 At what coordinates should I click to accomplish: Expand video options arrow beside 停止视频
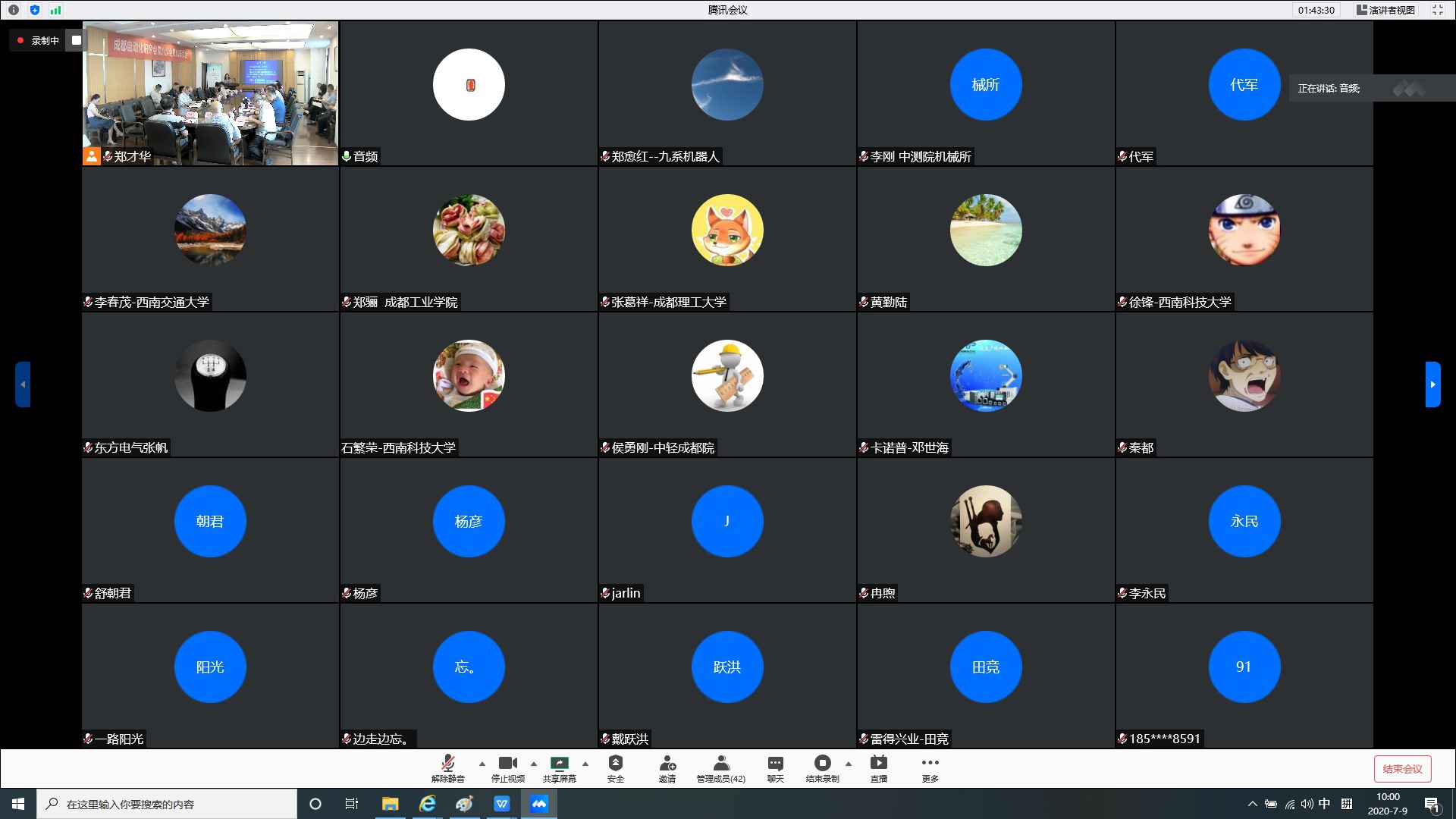534,763
